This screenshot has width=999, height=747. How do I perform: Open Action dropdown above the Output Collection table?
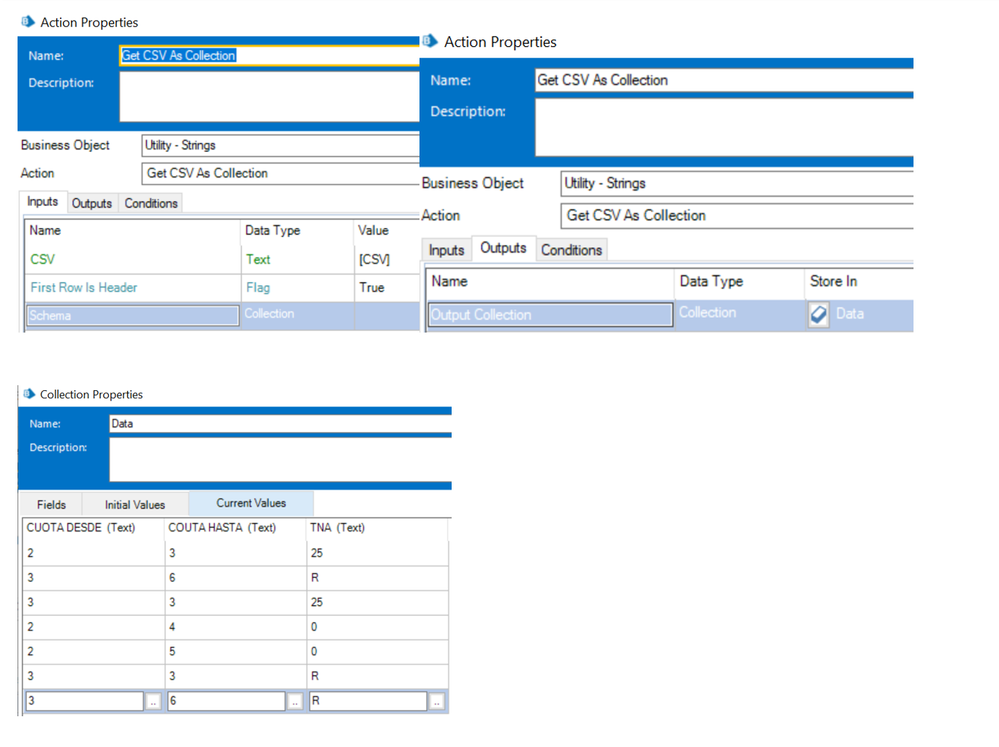coord(737,215)
